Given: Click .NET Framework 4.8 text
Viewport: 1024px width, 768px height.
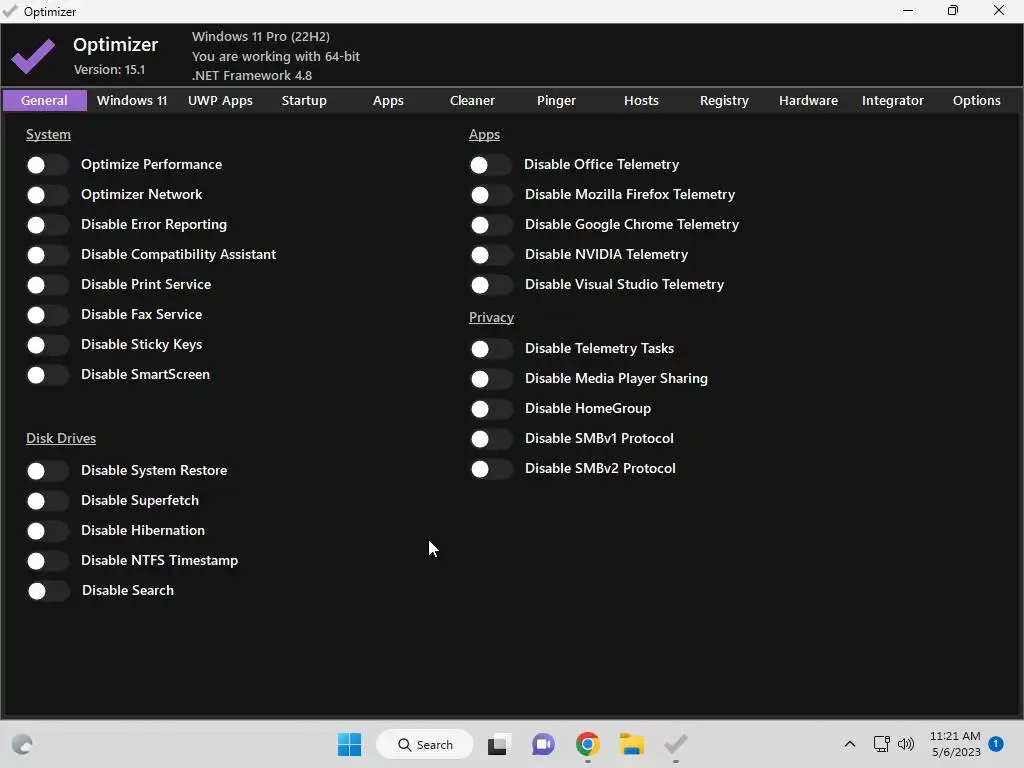Looking at the screenshot, I should tap(252, 76).
